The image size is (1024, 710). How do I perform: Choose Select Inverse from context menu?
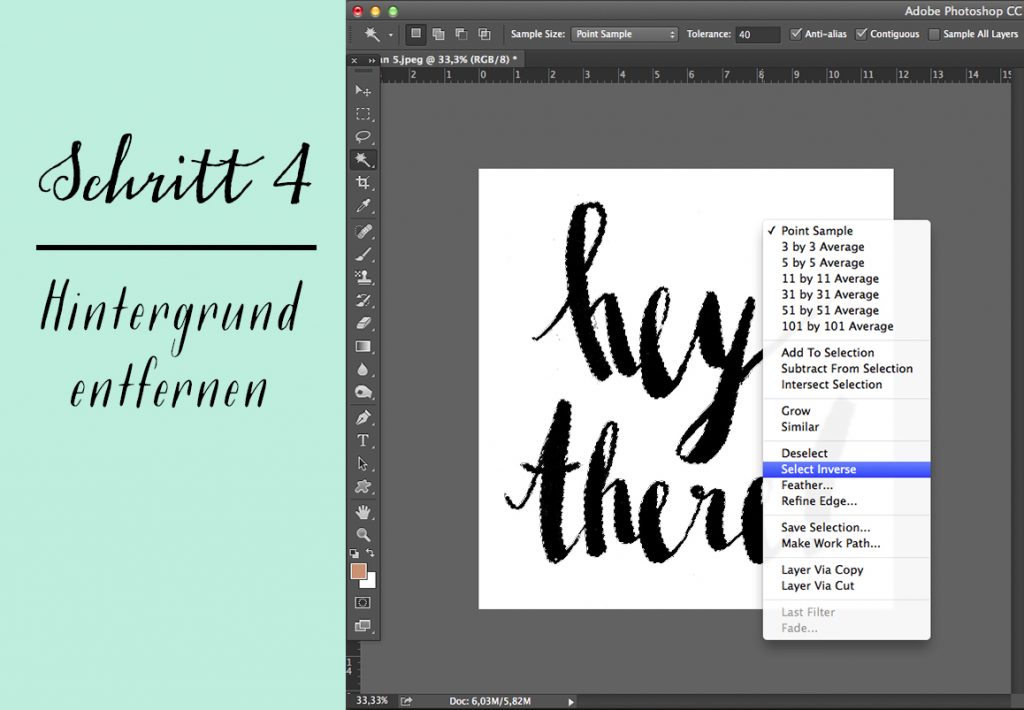tap(818, 469)
